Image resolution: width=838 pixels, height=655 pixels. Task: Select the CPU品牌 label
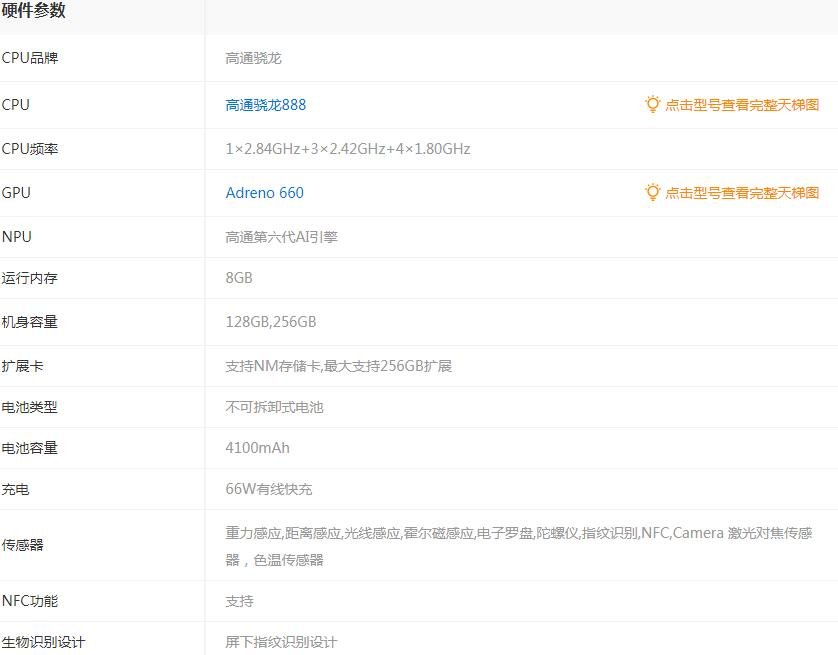tap(30, 58)
